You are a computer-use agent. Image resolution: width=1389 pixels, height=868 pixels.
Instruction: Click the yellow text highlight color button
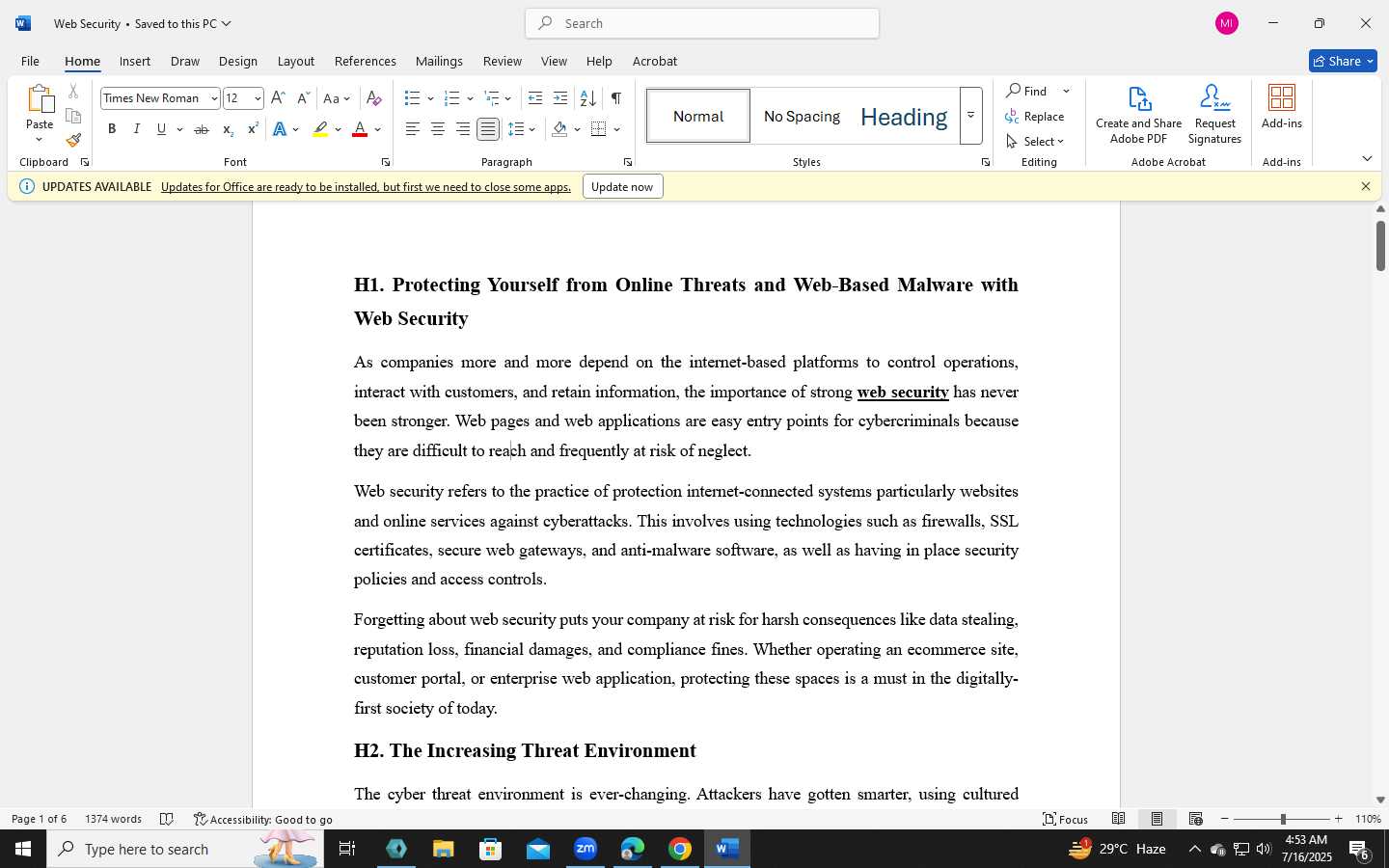[x=321, y=129]
